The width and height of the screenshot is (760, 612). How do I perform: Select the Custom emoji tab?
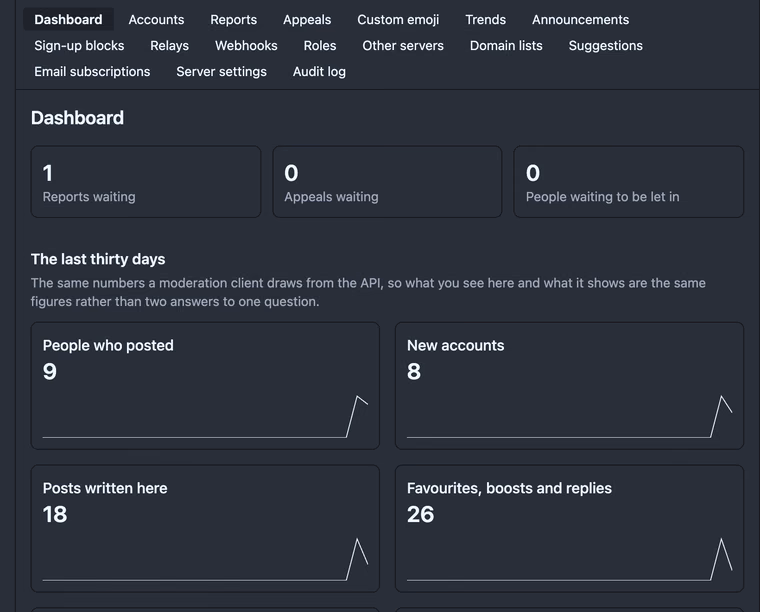pyautogui.click(x=398, y=19)
